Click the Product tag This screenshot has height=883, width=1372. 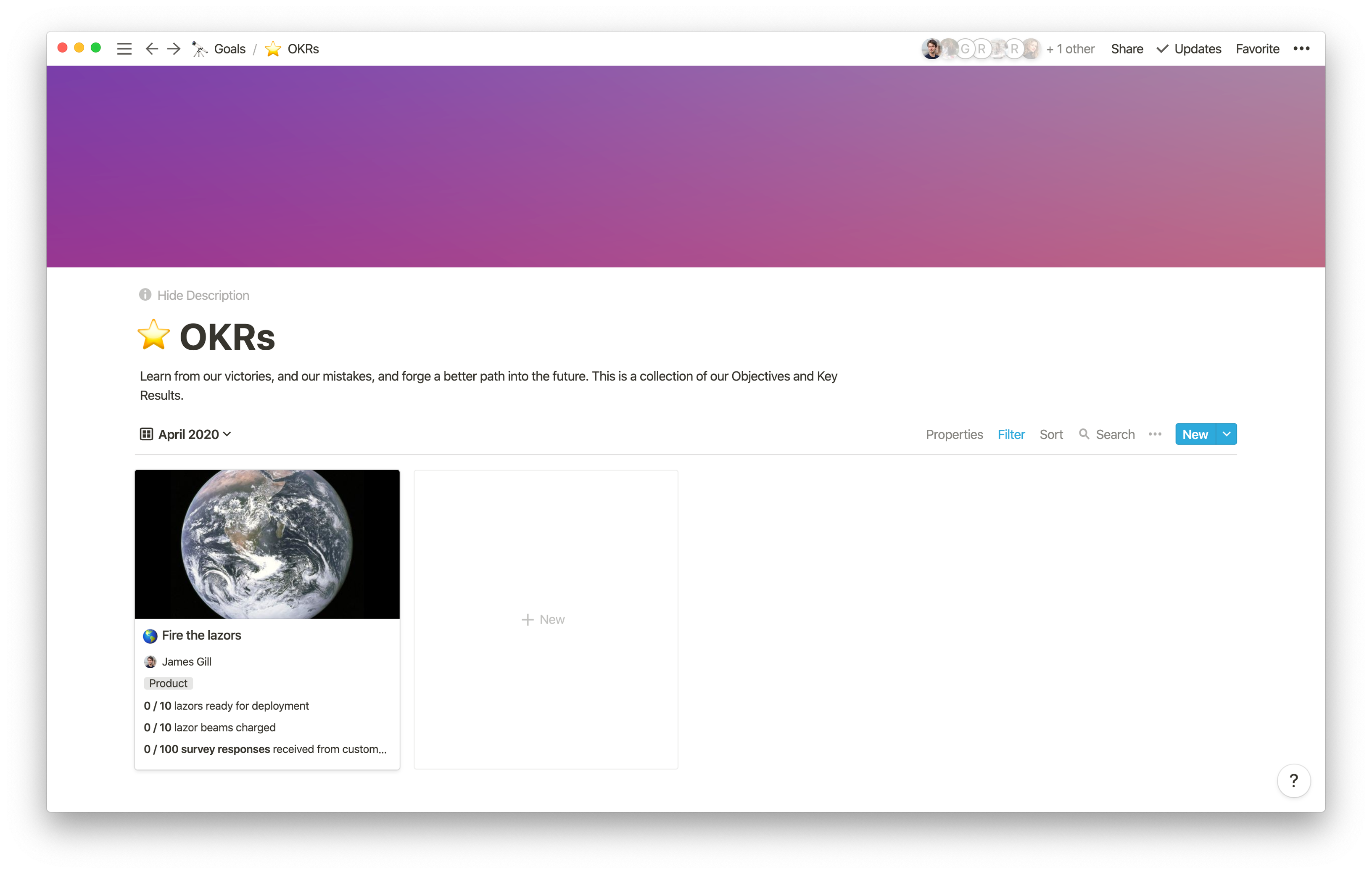(168, 683)
